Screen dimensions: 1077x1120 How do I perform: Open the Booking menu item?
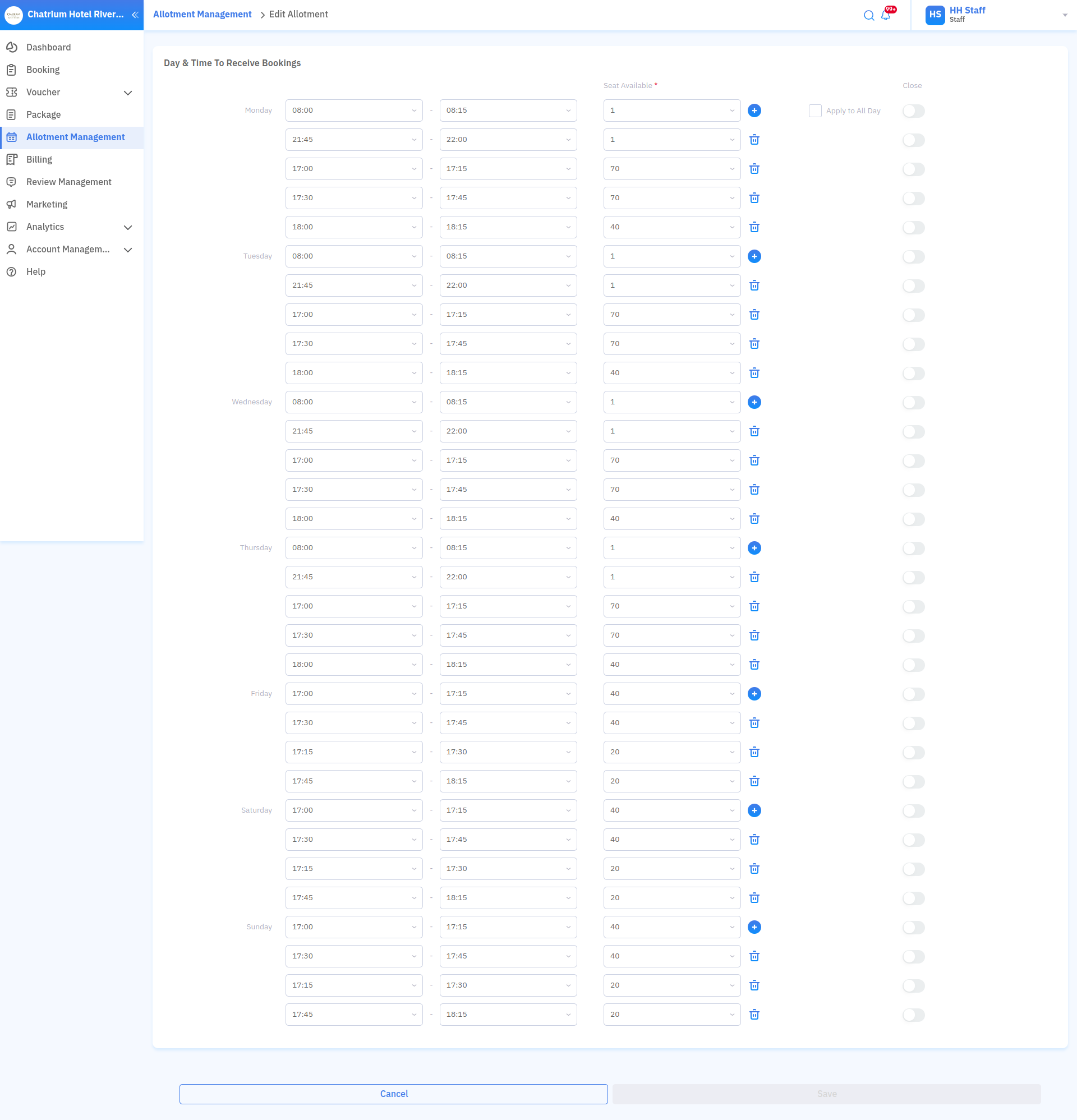(43, 70)
